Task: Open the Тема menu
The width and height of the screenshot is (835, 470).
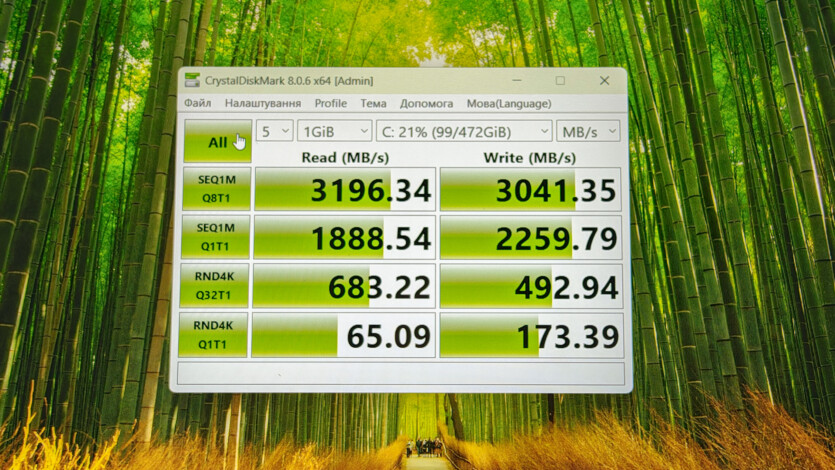Action: tap(373, 103)
